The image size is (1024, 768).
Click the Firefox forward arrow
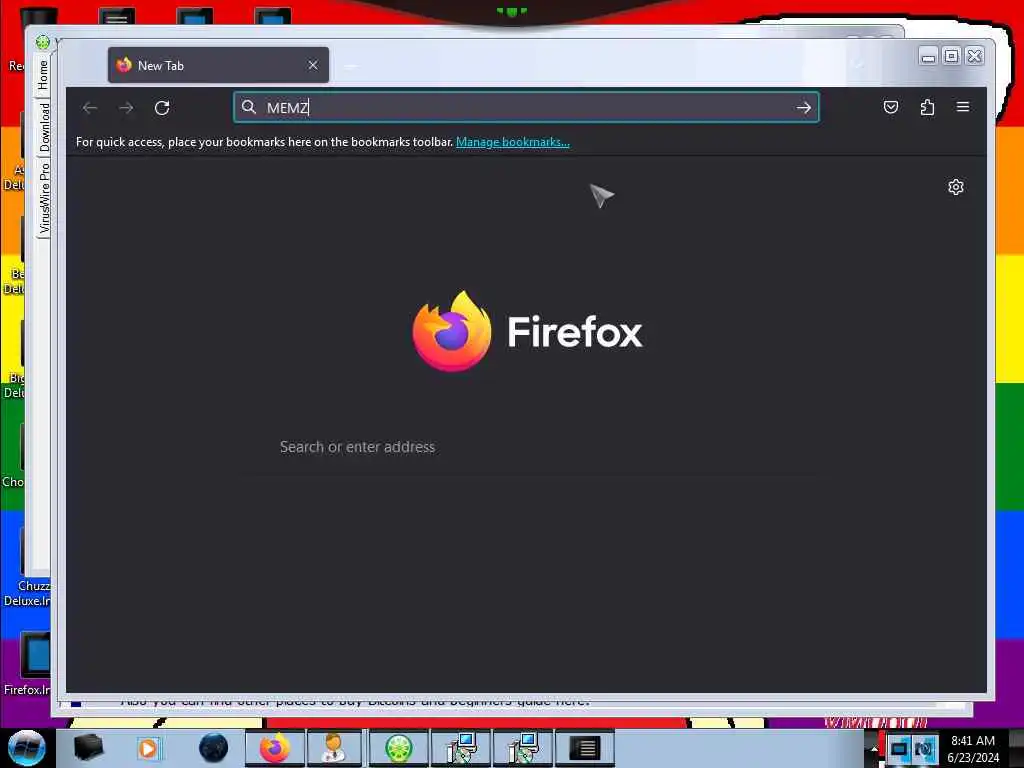(x=126, y=108)
